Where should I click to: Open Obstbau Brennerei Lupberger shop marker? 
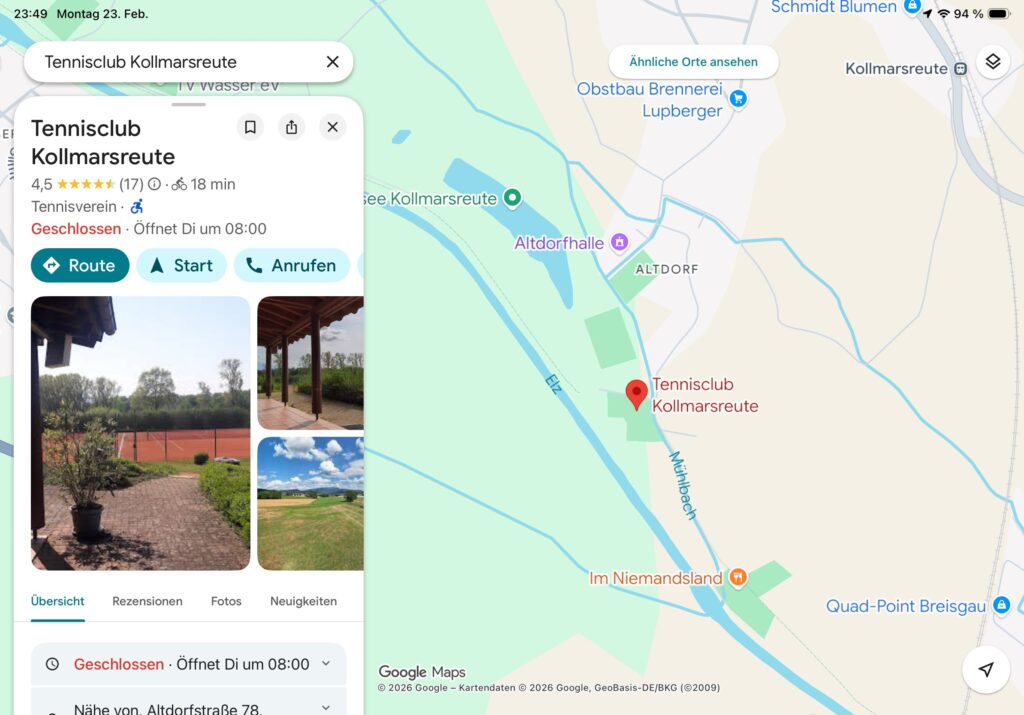[x=738, y=99]
